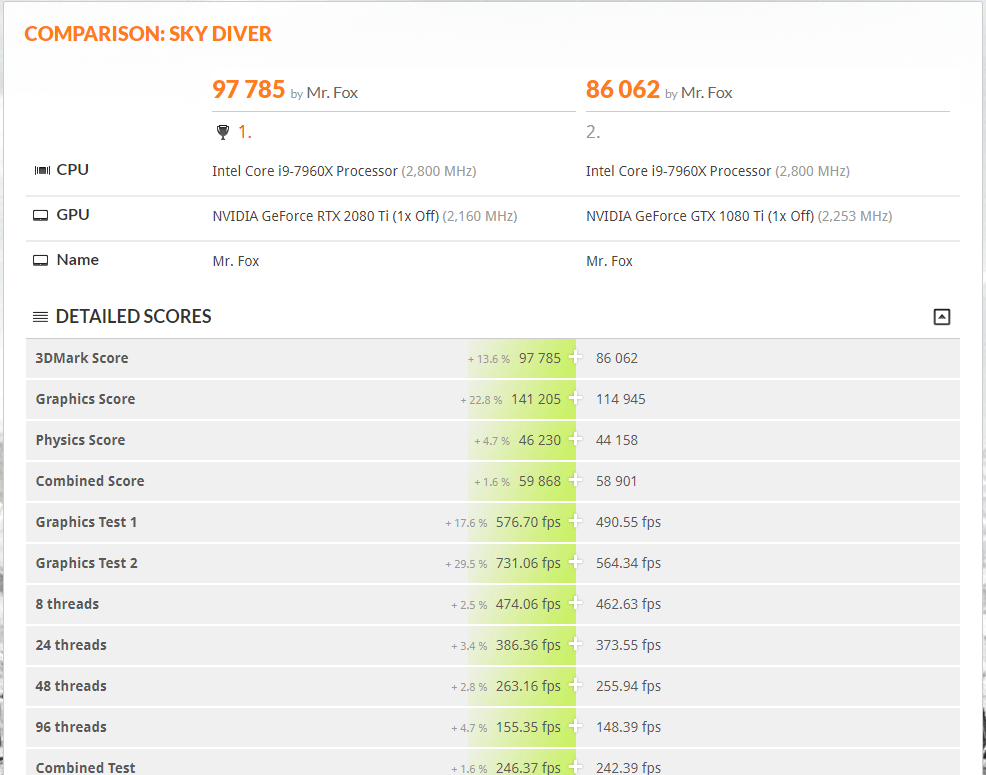Click the 48 threads label
986x775 pixels.
click(71, 686)
